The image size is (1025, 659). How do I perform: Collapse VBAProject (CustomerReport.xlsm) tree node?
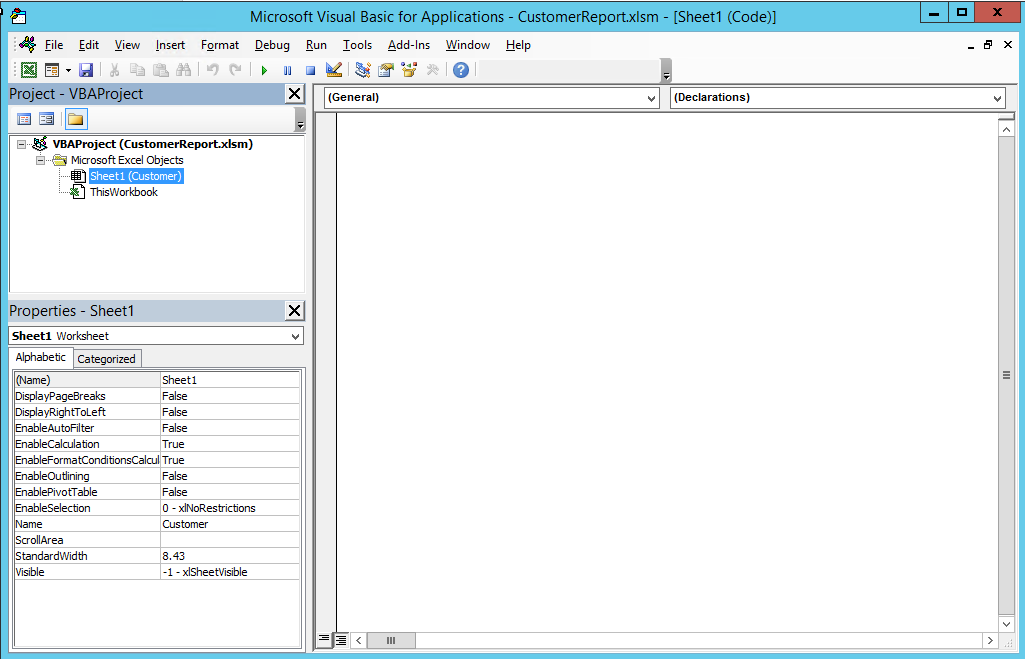pos(22,144)
